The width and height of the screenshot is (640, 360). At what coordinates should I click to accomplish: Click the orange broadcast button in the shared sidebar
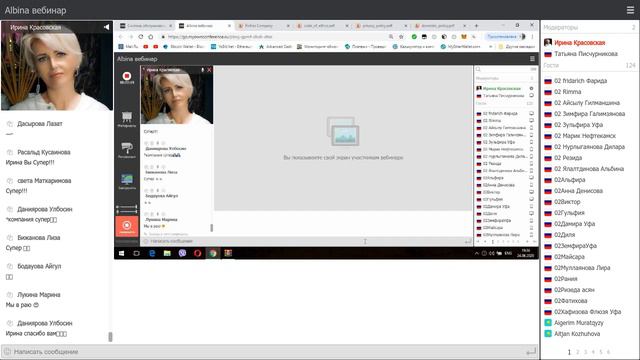point(127,226)
